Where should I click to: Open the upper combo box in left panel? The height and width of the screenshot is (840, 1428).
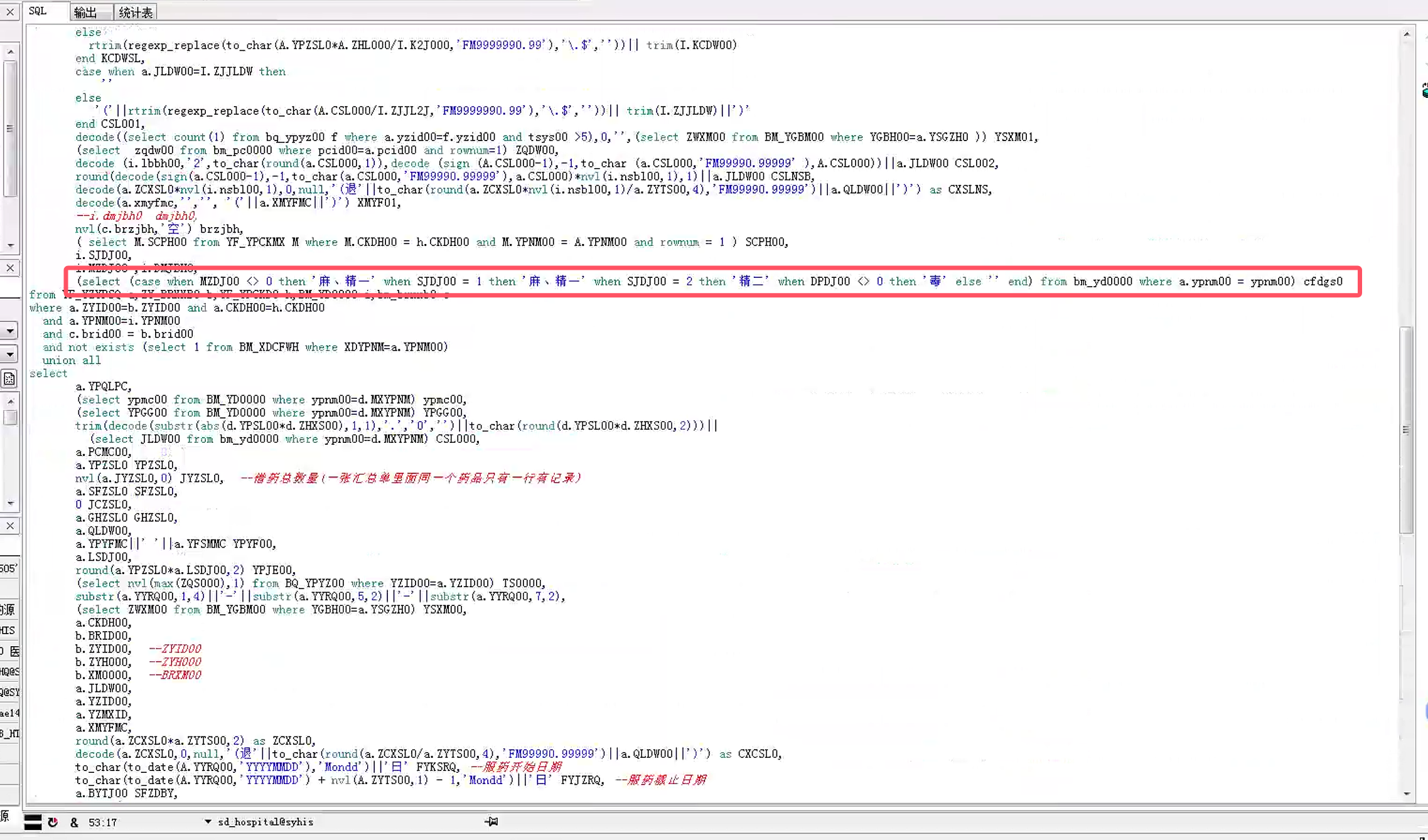(x=10, y=331)
